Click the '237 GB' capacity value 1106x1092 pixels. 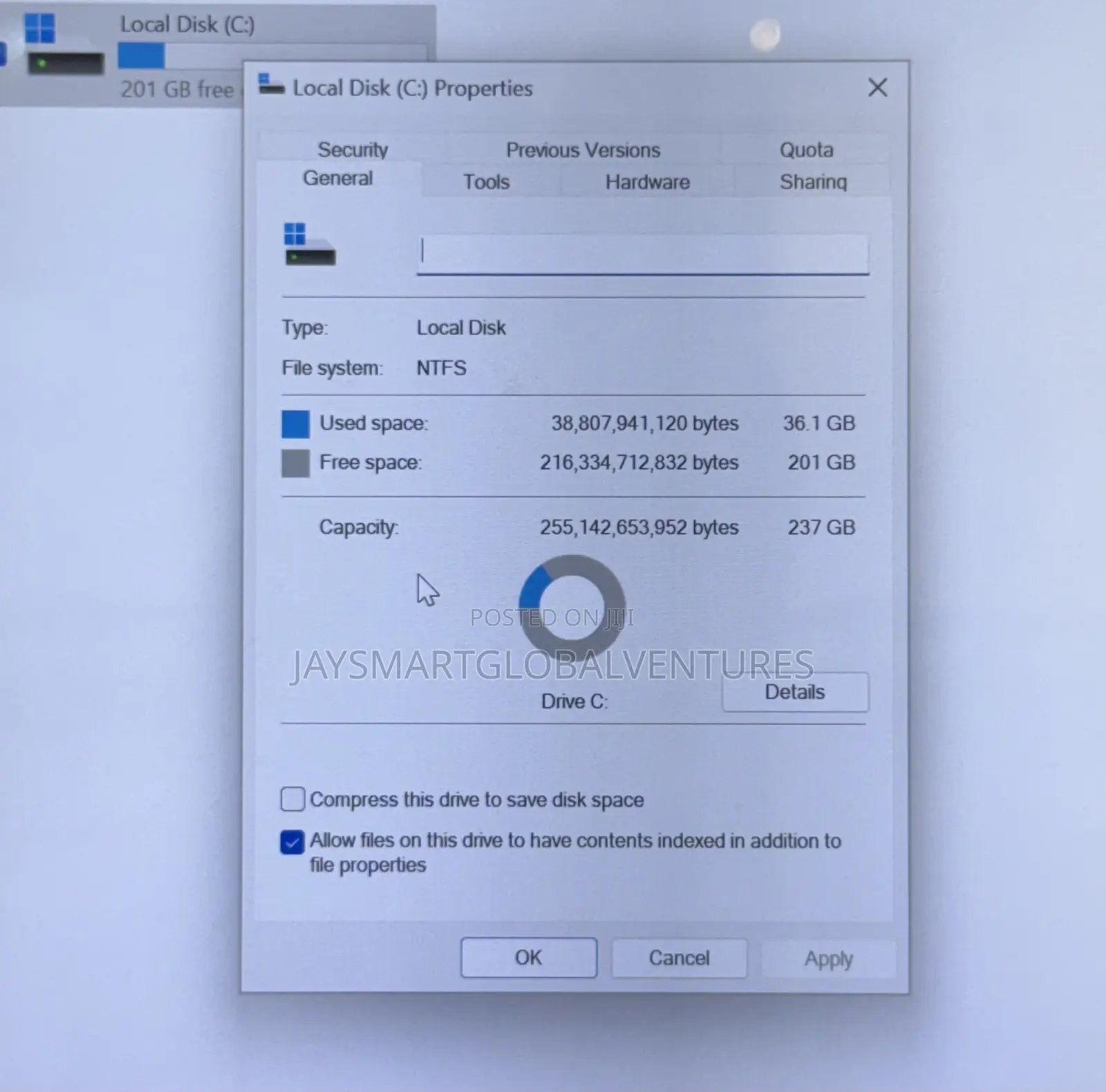point(821,527)
